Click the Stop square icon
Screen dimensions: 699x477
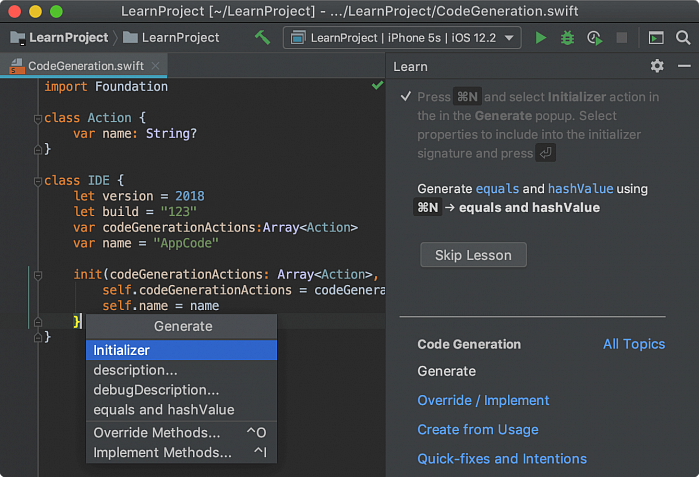tap(621, 38)
